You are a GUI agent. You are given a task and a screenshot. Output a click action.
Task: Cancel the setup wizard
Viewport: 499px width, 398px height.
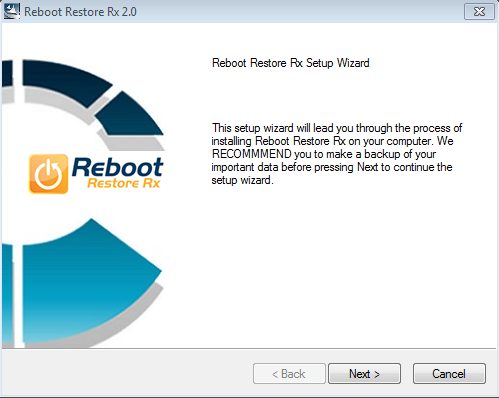click(x=449, y=374)
